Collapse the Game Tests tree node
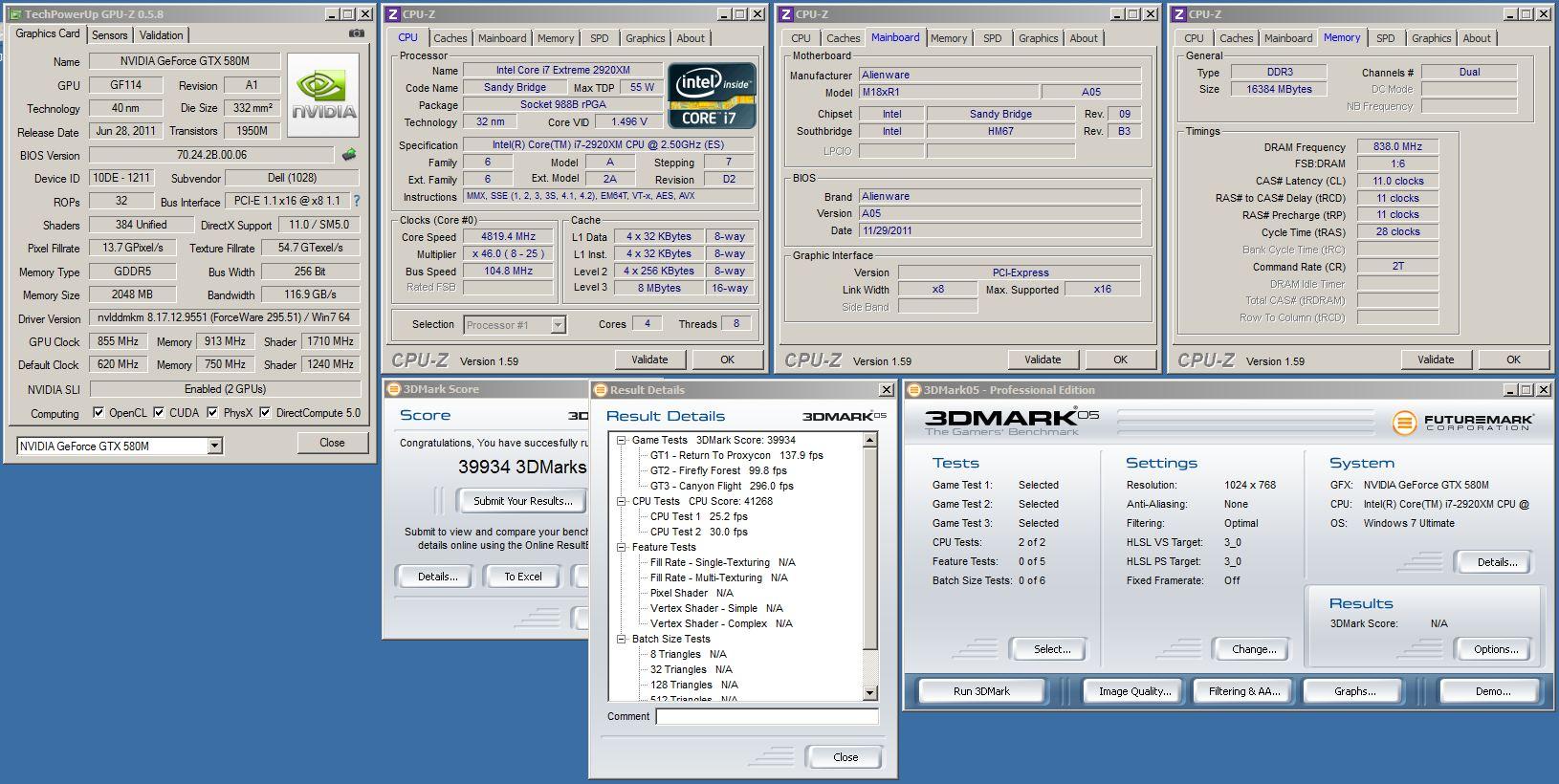Screen dimensions: 1559x784 click(621, 441)
